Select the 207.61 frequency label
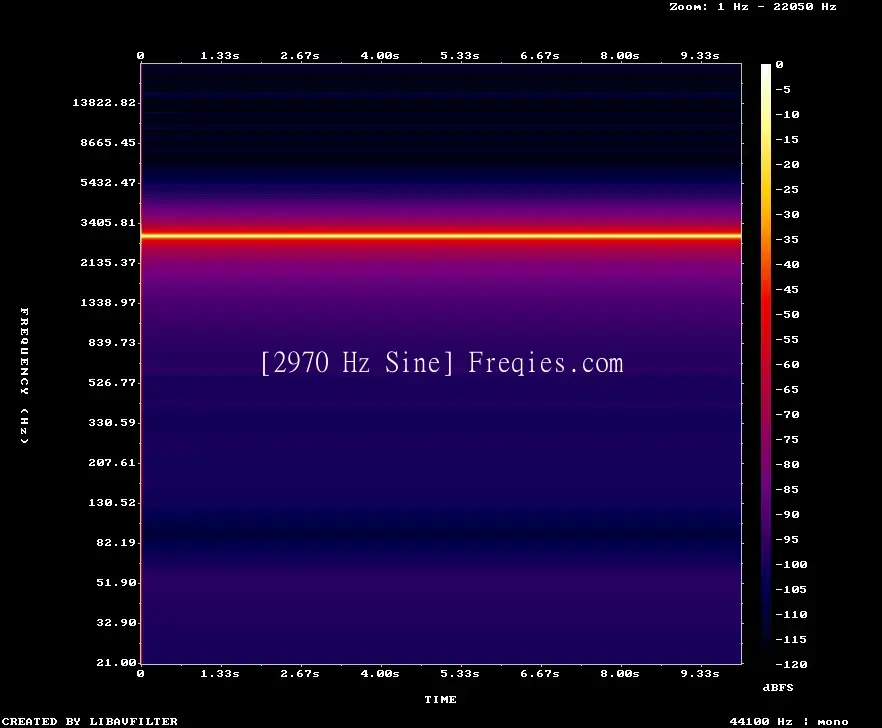Image resolution: width=882 pixels, height=728 pixels. click(112, 462)
